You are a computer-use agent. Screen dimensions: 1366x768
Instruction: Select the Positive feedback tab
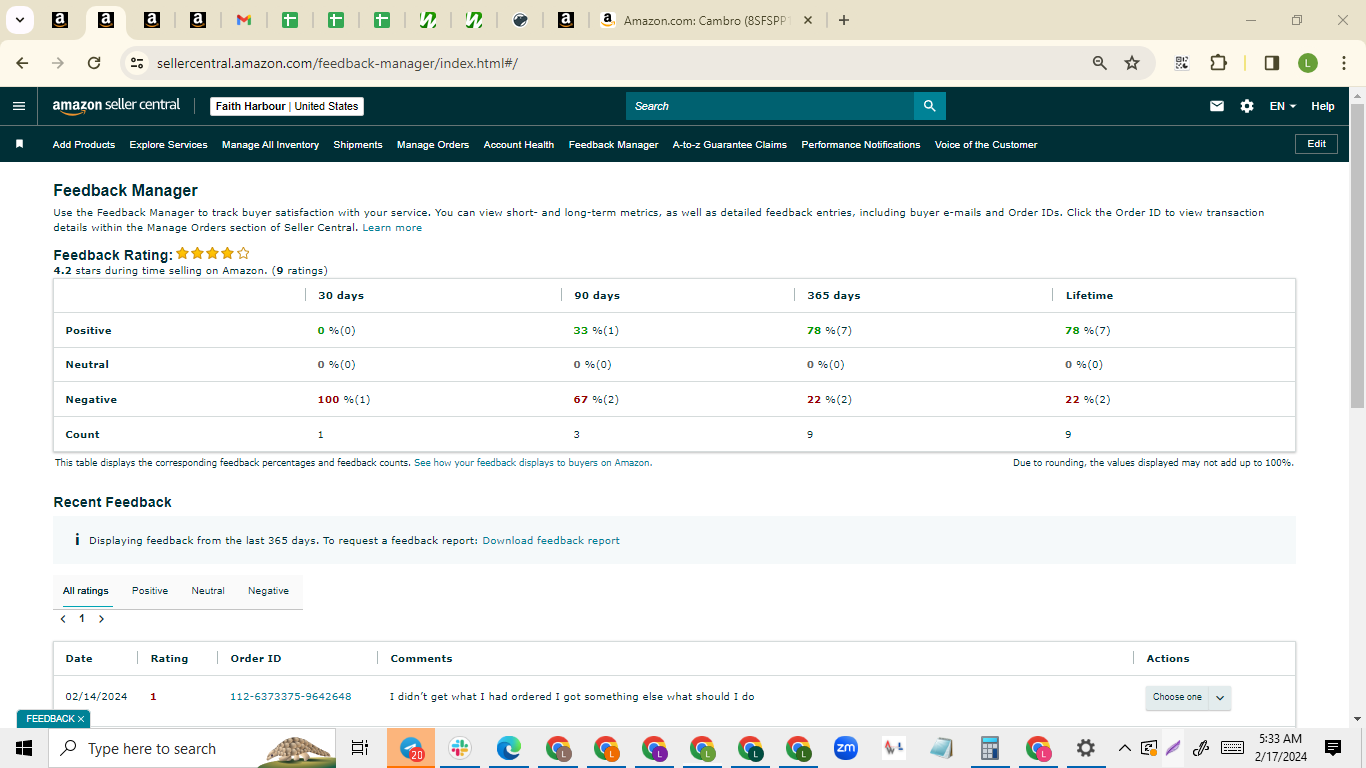pyautogui.click(x=150, y=591)
